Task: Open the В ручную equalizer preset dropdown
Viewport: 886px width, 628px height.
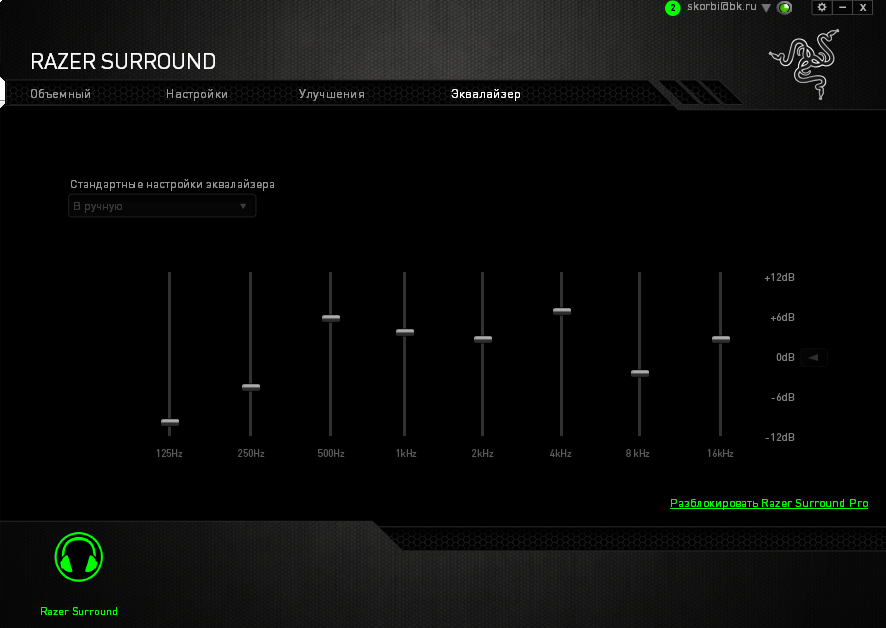Action: pos(162,206)
